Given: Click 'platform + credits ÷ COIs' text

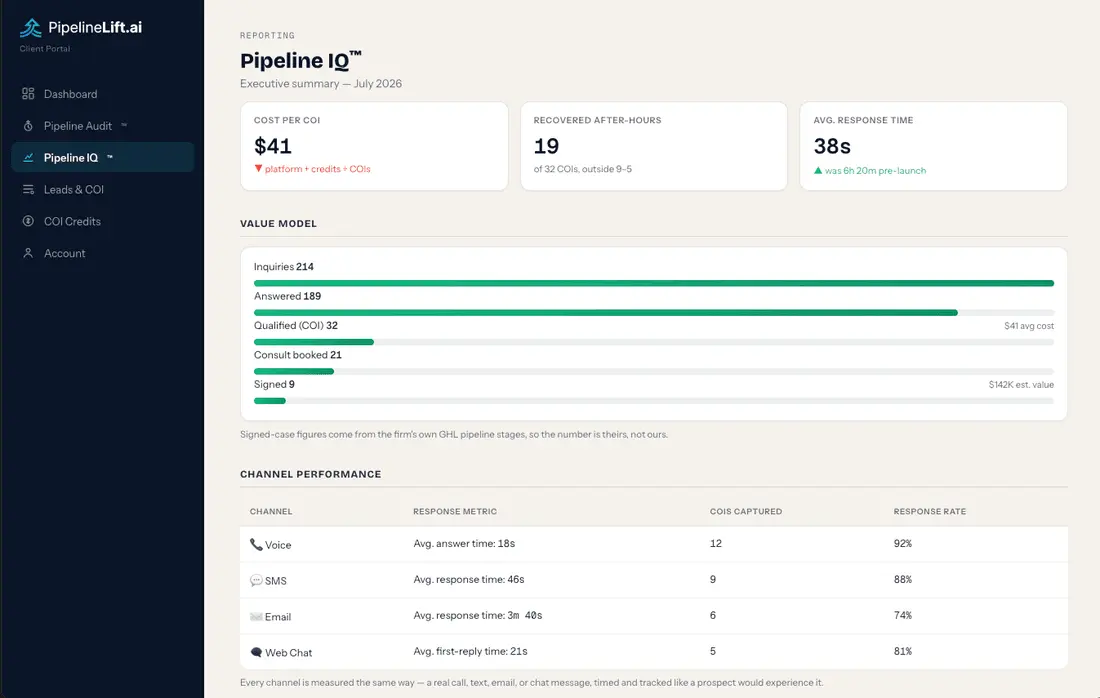Looking at the screenshot, I should [x=318, y=169].
